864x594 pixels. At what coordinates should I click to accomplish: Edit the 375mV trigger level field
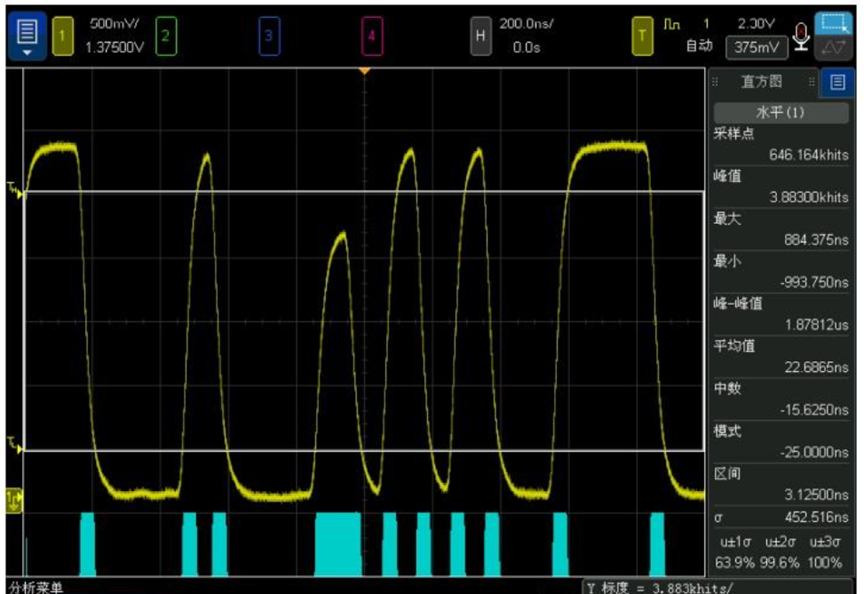tap(757, 47)
